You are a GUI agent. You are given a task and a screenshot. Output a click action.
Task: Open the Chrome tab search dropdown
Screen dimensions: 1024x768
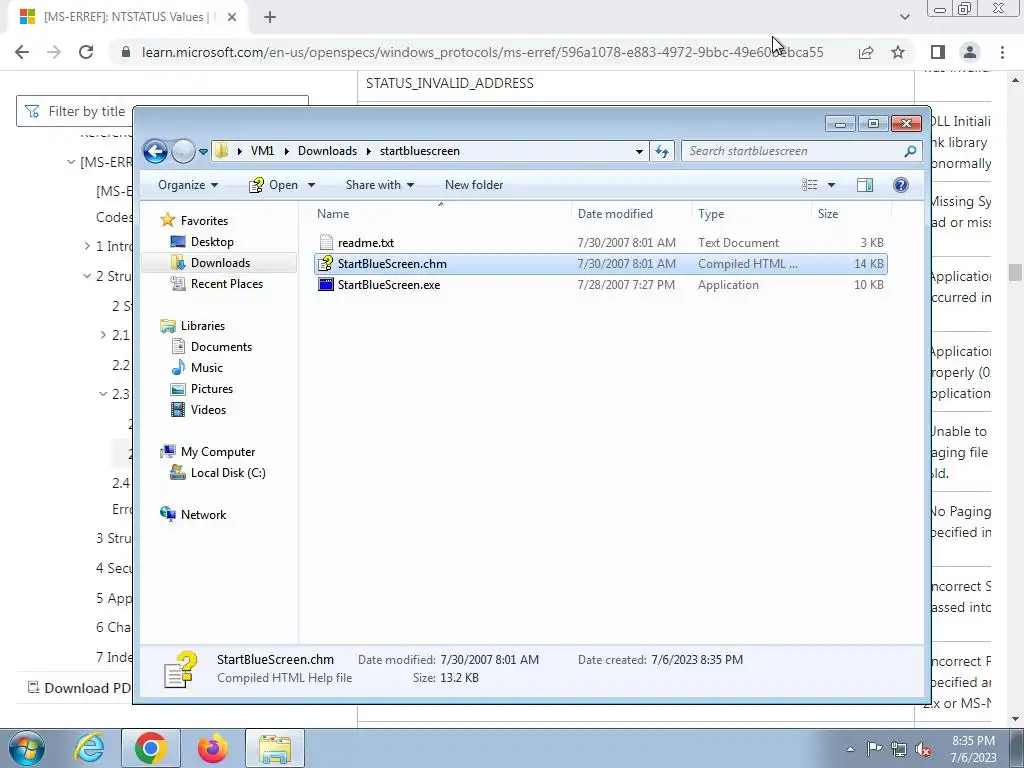tap(904, 17)
